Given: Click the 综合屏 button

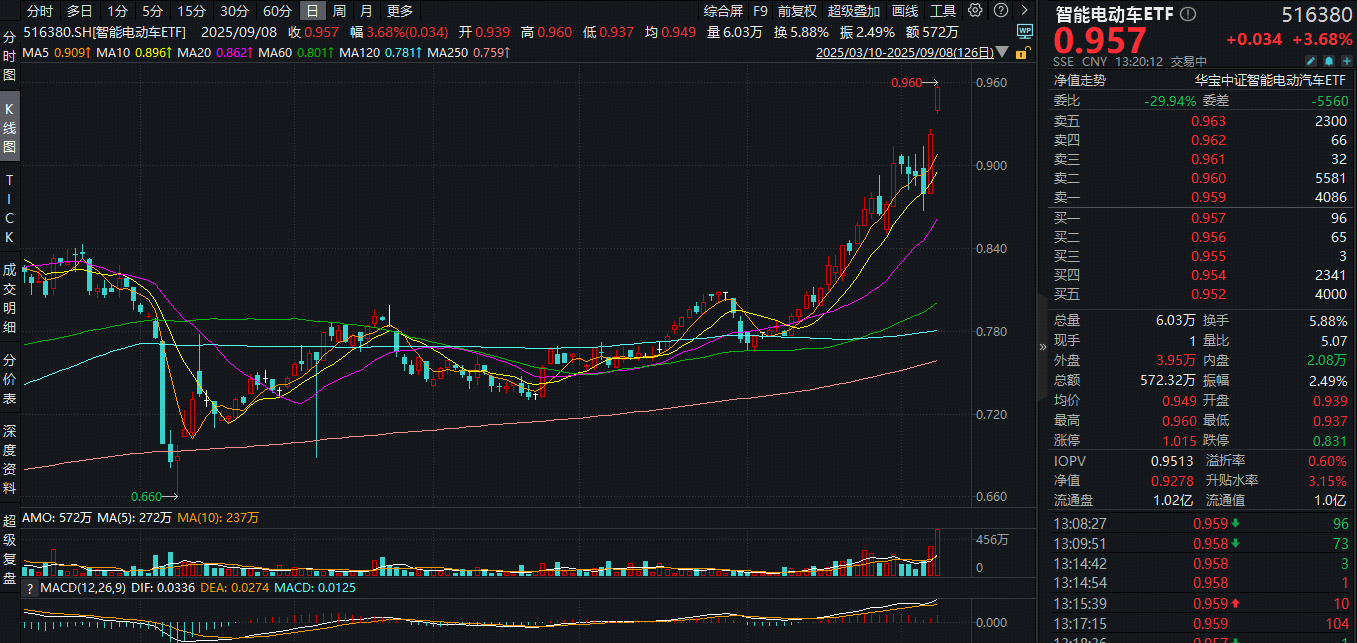Looking at the screenshot, I should (722, 11).
